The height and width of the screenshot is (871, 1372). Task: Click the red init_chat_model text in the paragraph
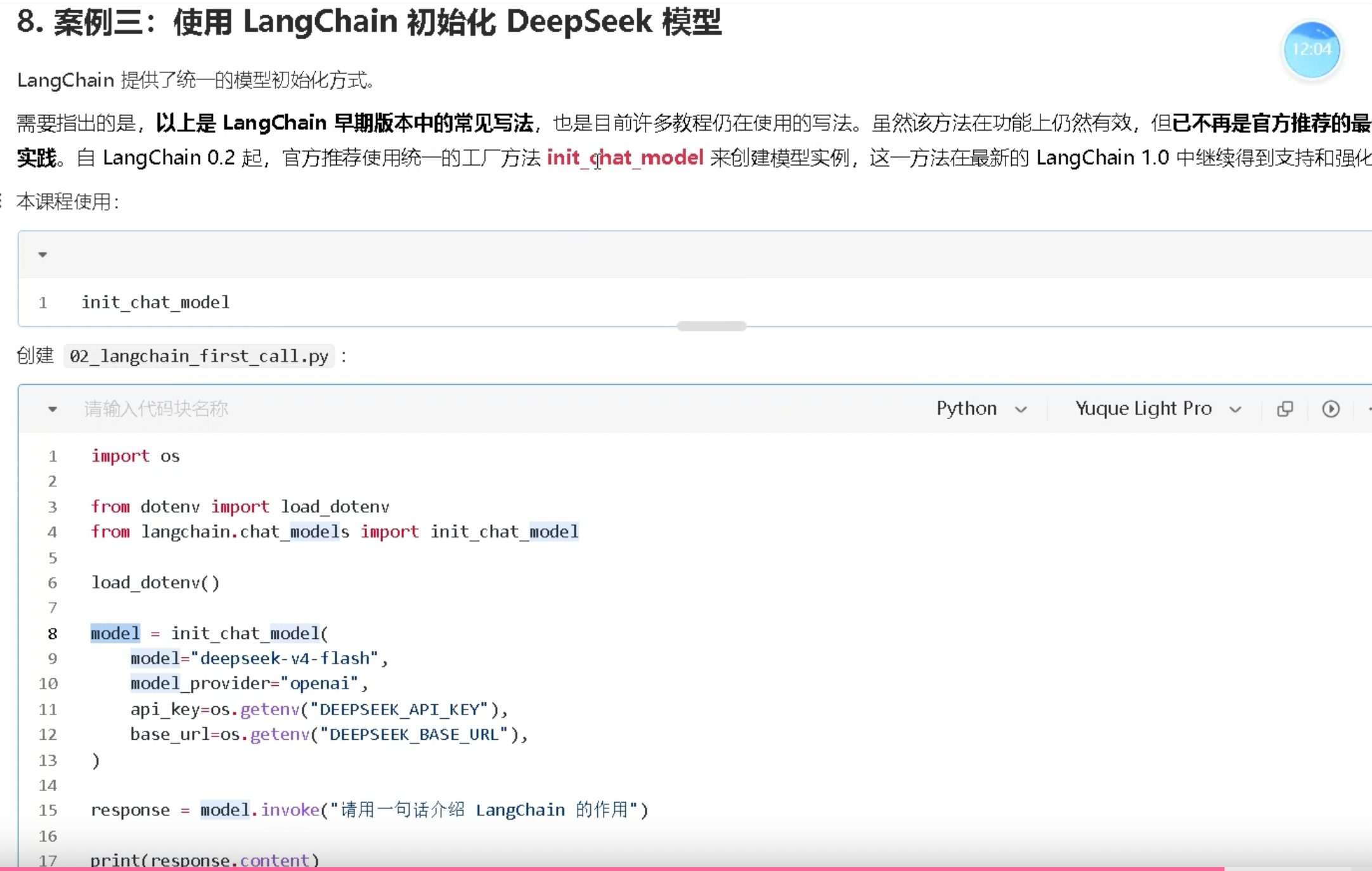(625, 157)
